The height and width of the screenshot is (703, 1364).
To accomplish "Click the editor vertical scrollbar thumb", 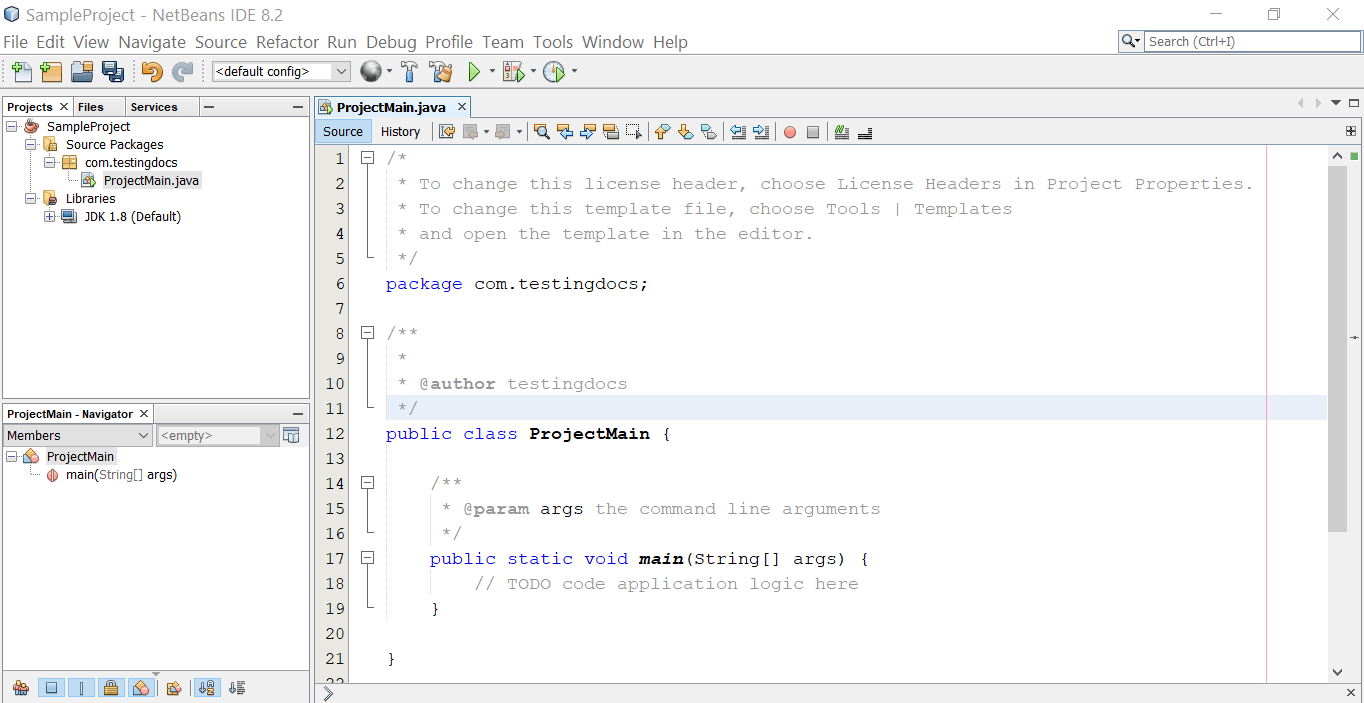I will (x=1337, y=349).
